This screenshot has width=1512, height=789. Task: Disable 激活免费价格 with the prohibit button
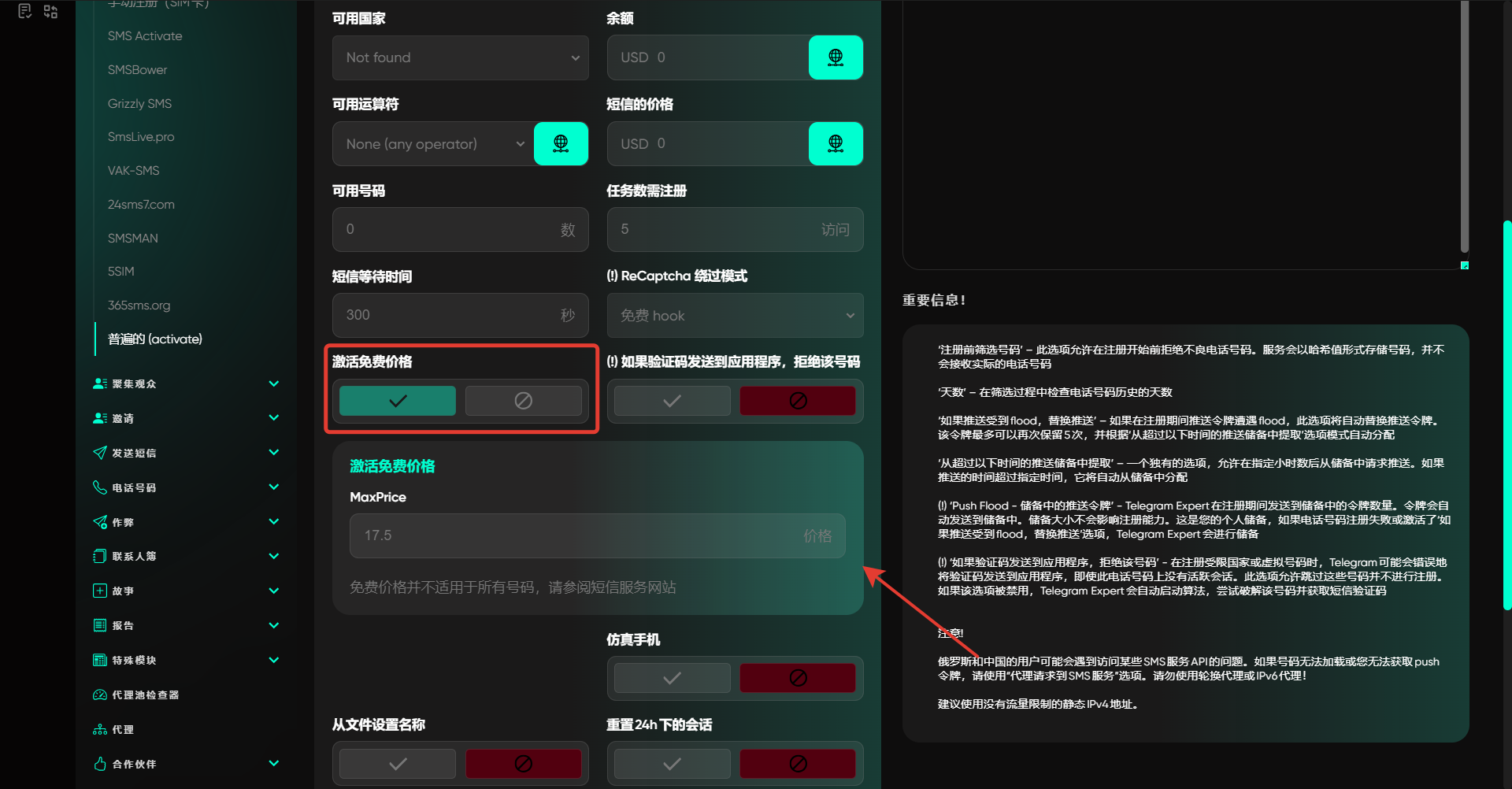(523, 401)
